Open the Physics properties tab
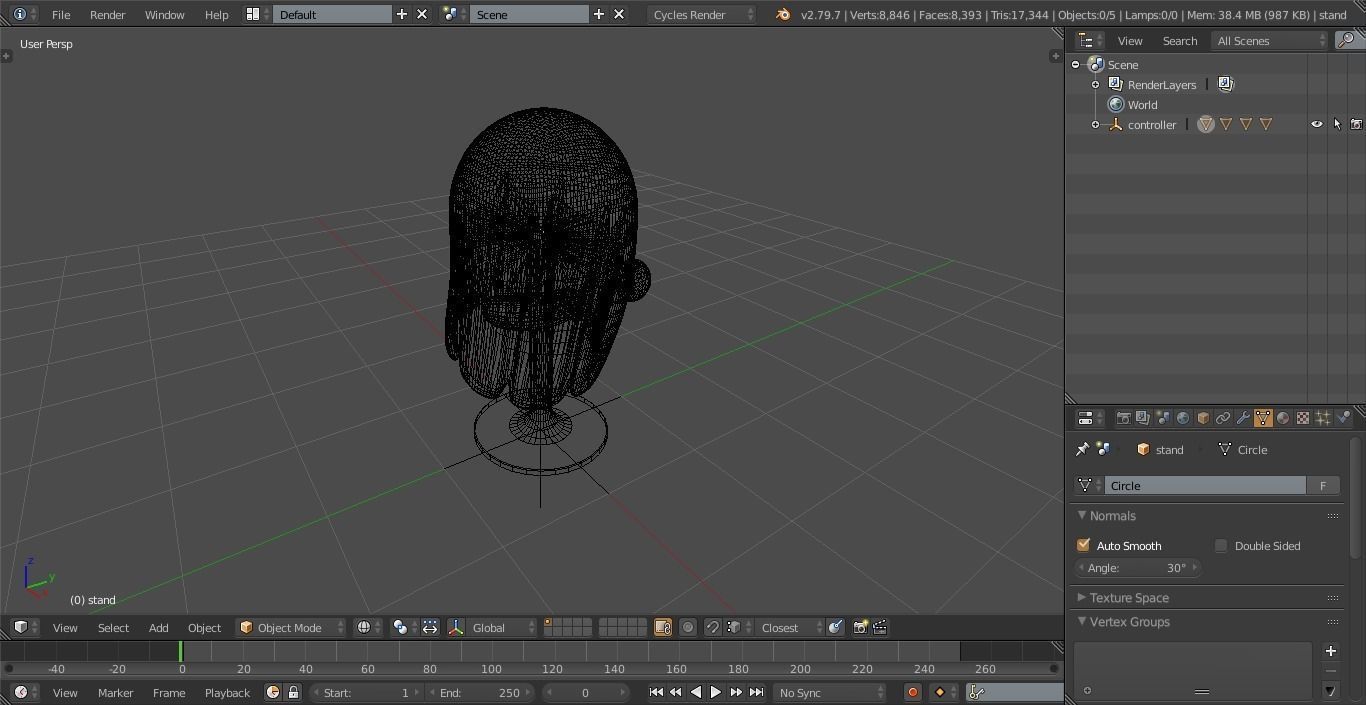Viewport: 1366px width, 705px height. pyautogui.click(x=1343, y=418)
